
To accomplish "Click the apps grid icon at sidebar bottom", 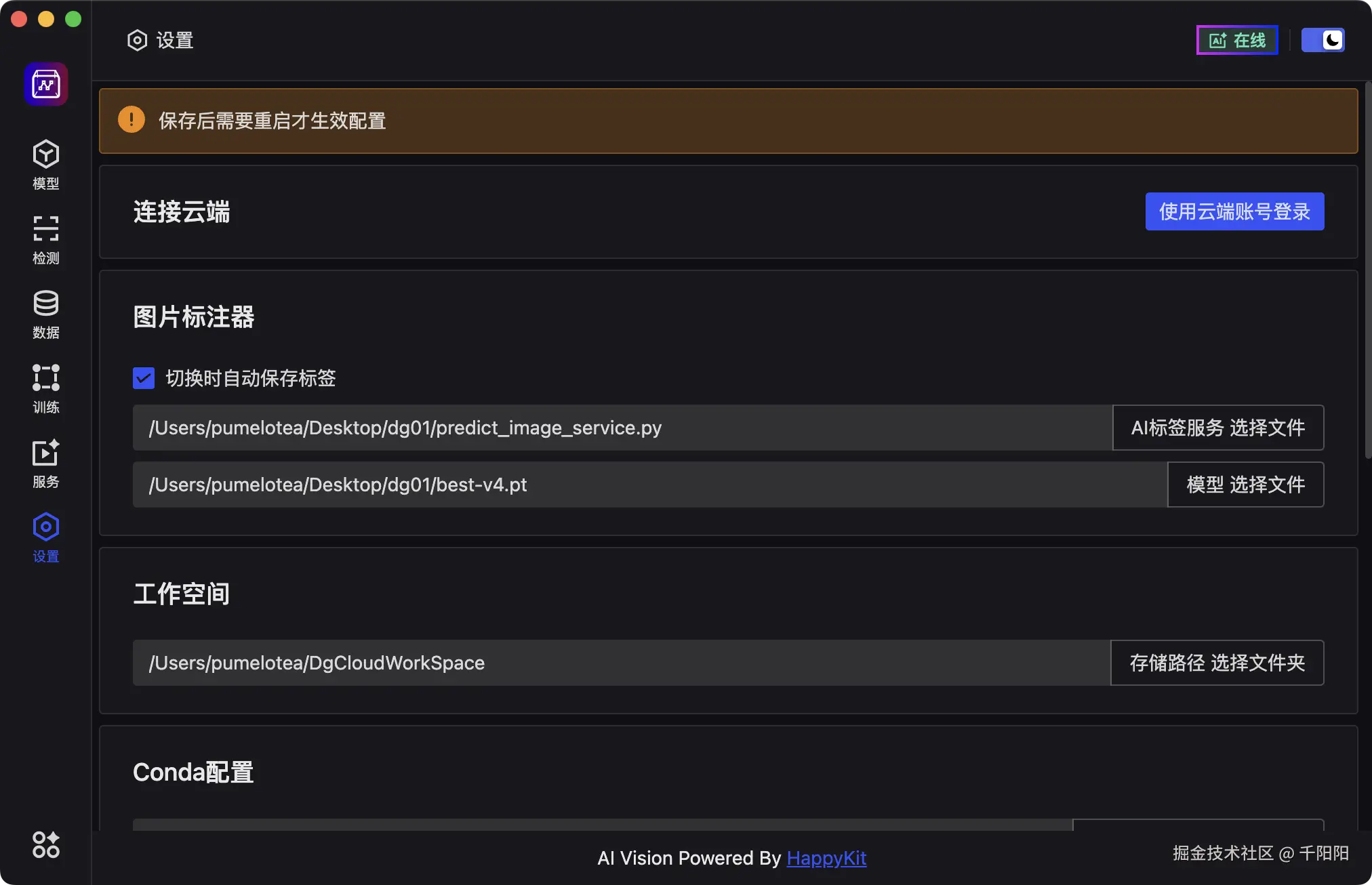I will tap(46, 844).
